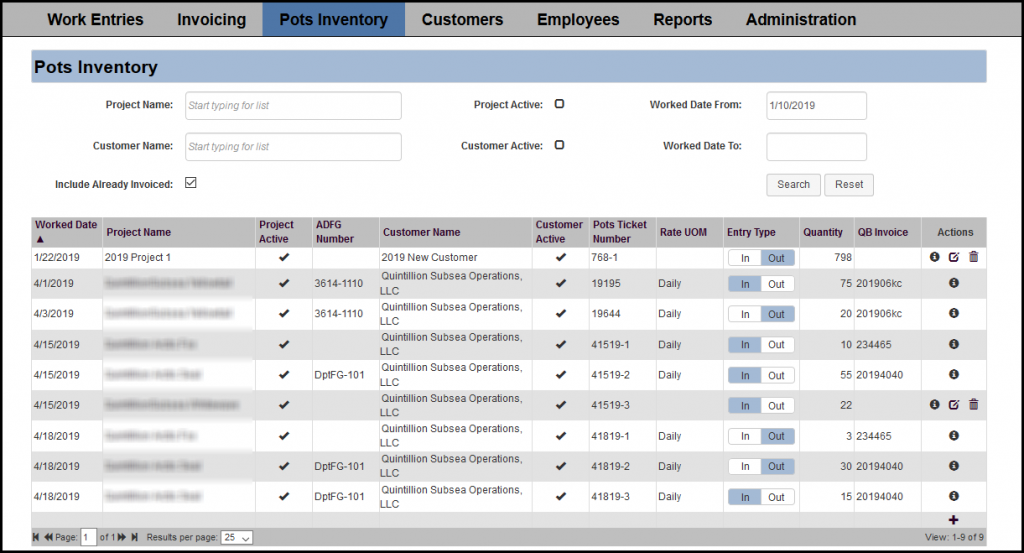The image size is (1024, 553).
Task: Set entry type to Out for ticket 41519-3
Action: pos(776,405)
